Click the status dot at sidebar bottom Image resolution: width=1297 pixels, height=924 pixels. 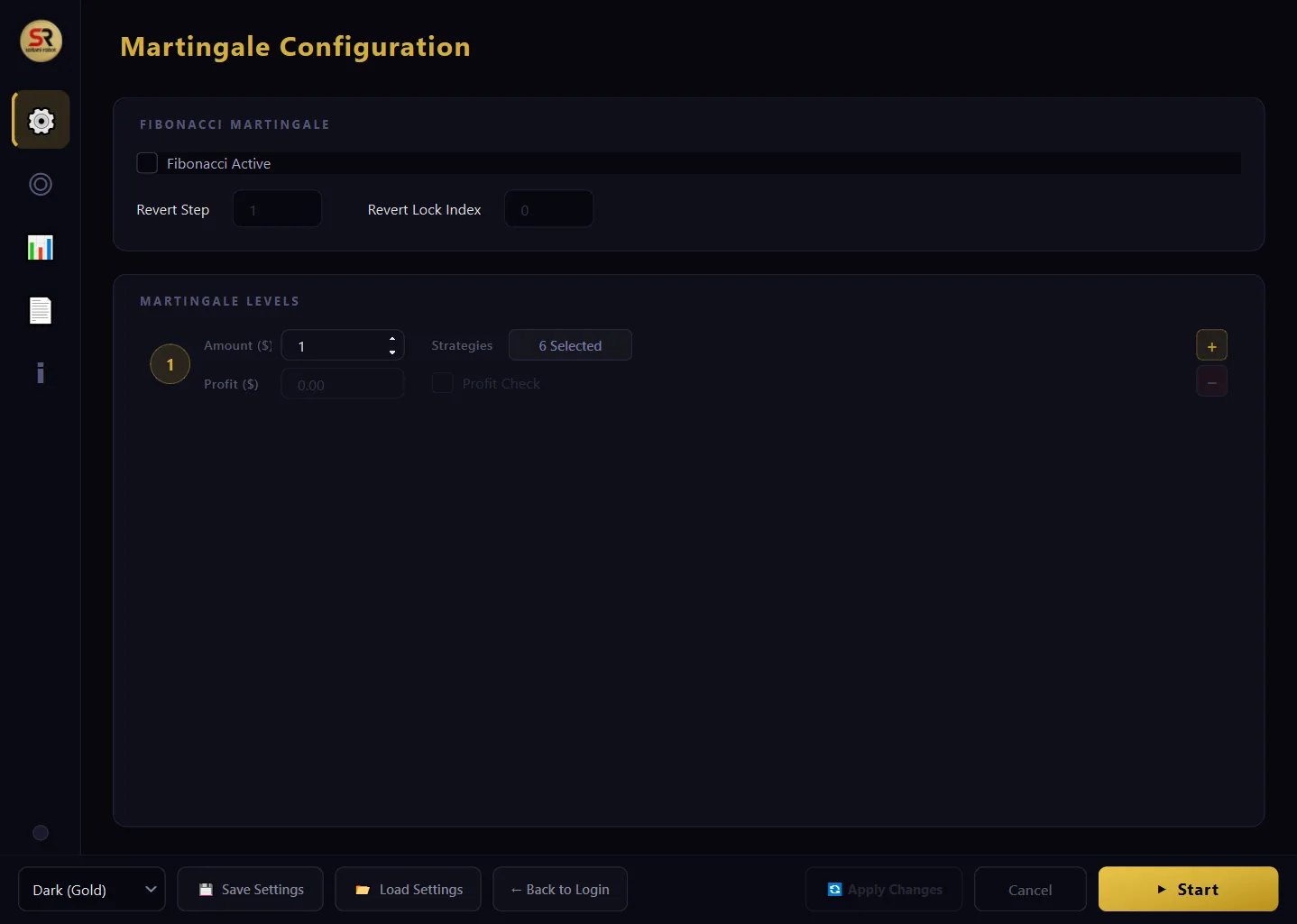click(41, 833)
